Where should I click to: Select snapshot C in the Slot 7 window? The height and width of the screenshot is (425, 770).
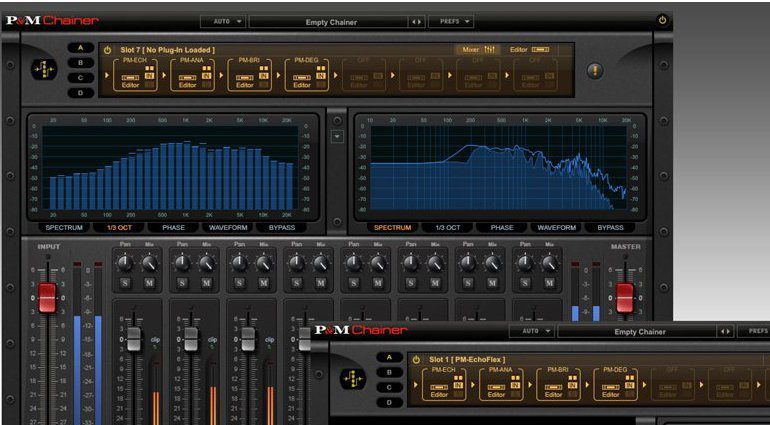coord(81,78)
